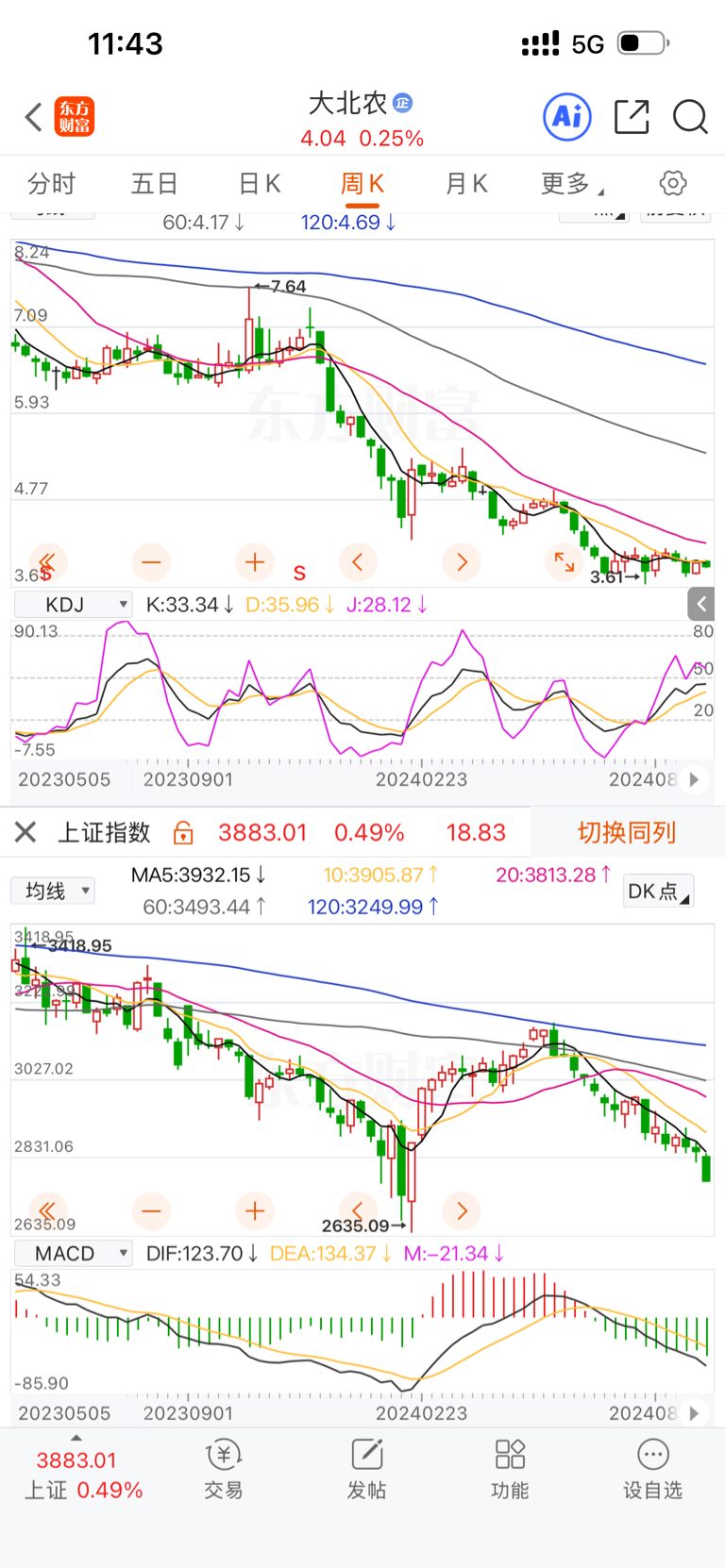This screenshot has width=725, height=1568.
Task: Zoom out on the 上证指数 chart
Action: tap(151, 1210)
